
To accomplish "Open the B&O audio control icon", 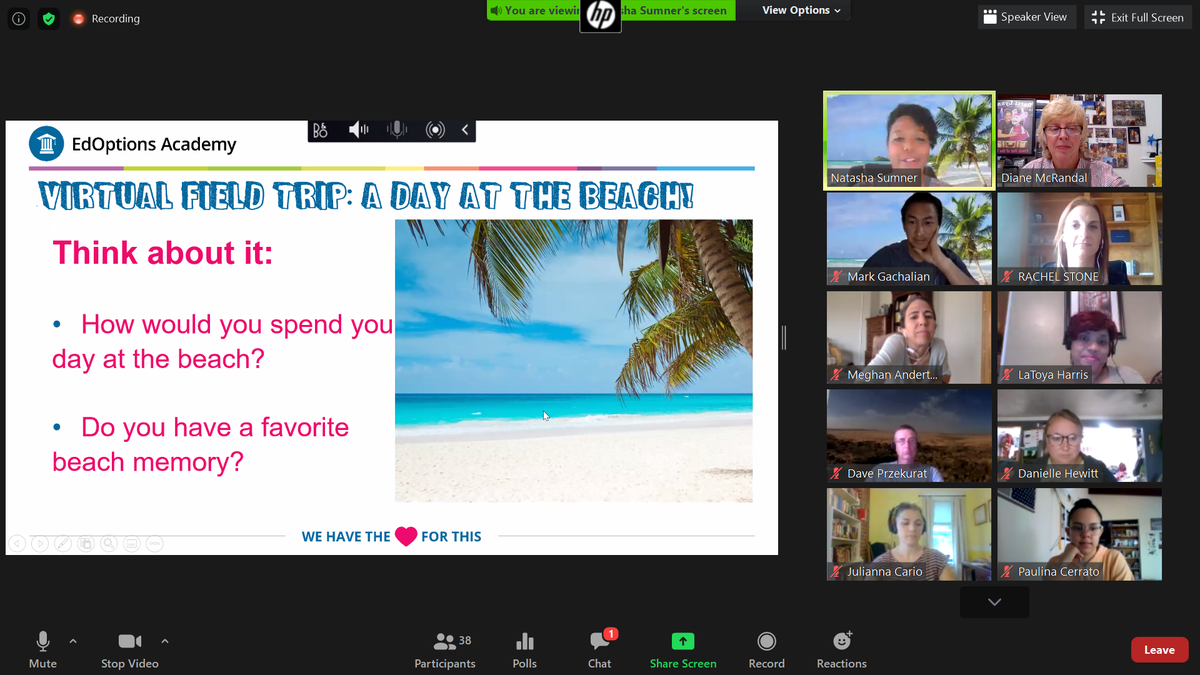I will coord(320,130).
